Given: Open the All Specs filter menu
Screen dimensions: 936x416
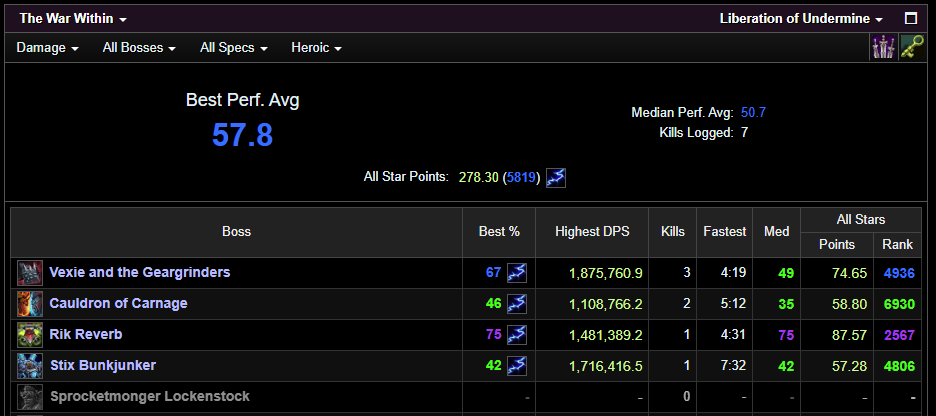Looking at the screenshot, I should click(233, 48).
